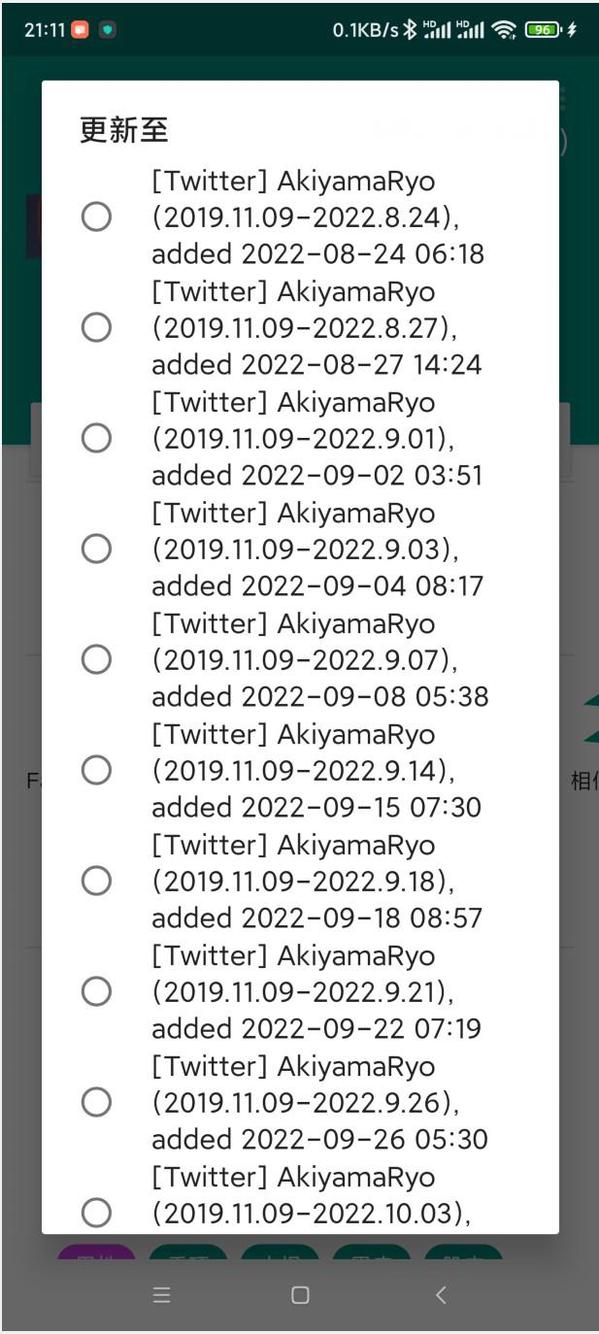Select the 2019.11.09–2022.10.03 version at bottom
Viewport: 599px width, 1334px height.
tap(96, 1213)
